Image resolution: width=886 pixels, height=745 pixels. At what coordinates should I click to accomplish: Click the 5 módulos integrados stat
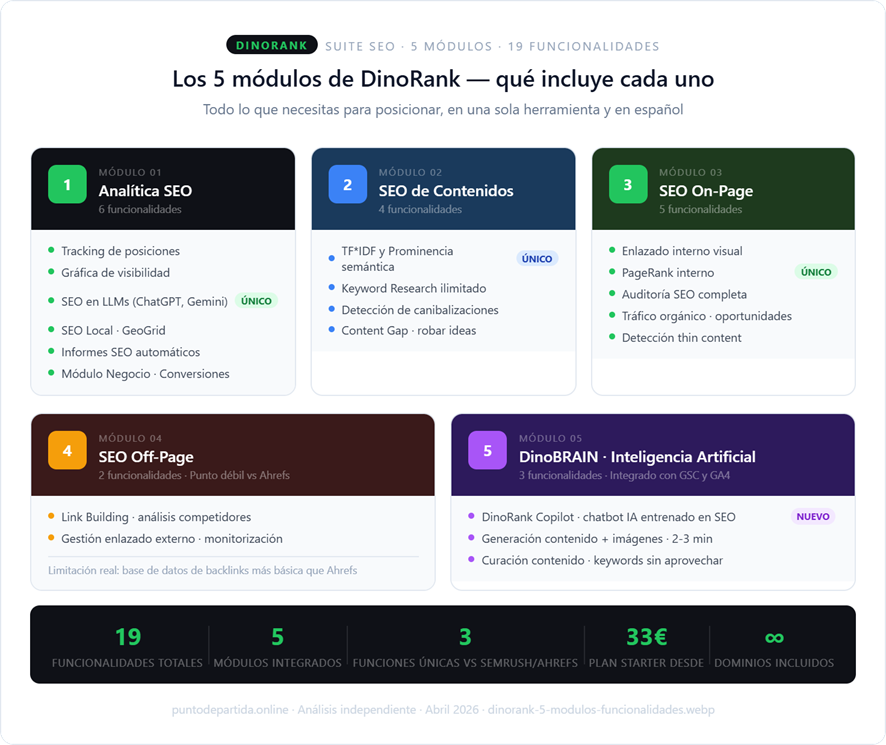click(277, 646)
